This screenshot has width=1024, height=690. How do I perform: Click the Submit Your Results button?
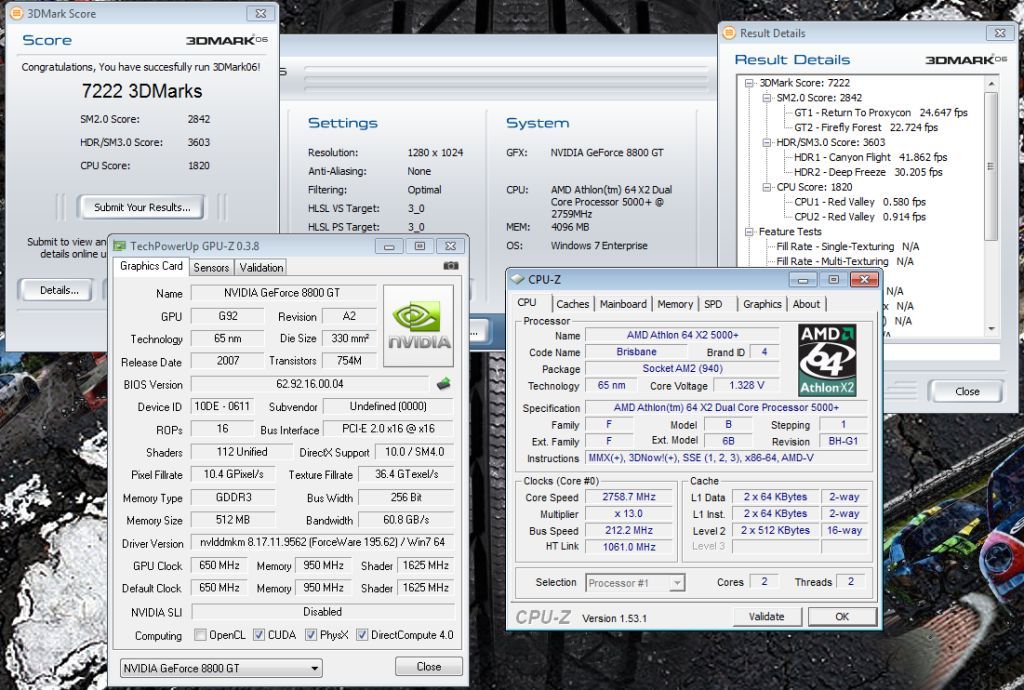click(x=141, y=207)
